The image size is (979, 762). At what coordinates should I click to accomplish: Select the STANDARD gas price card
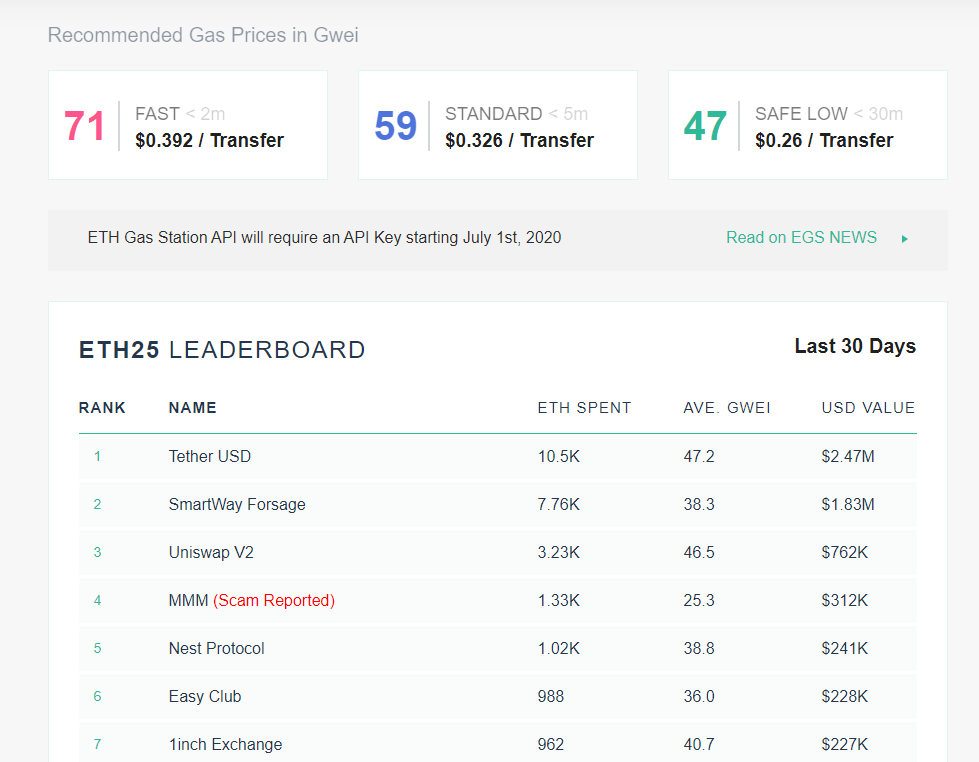498,125
